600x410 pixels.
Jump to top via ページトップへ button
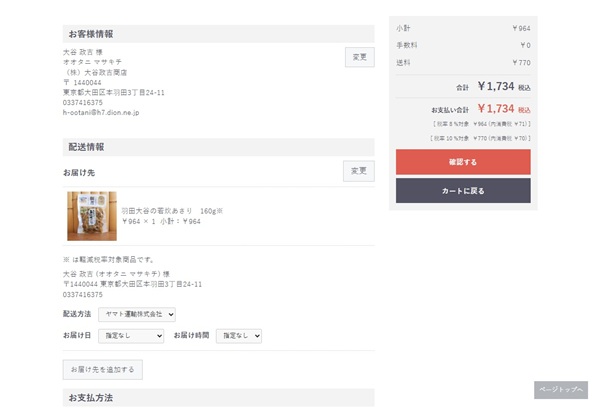561,389
